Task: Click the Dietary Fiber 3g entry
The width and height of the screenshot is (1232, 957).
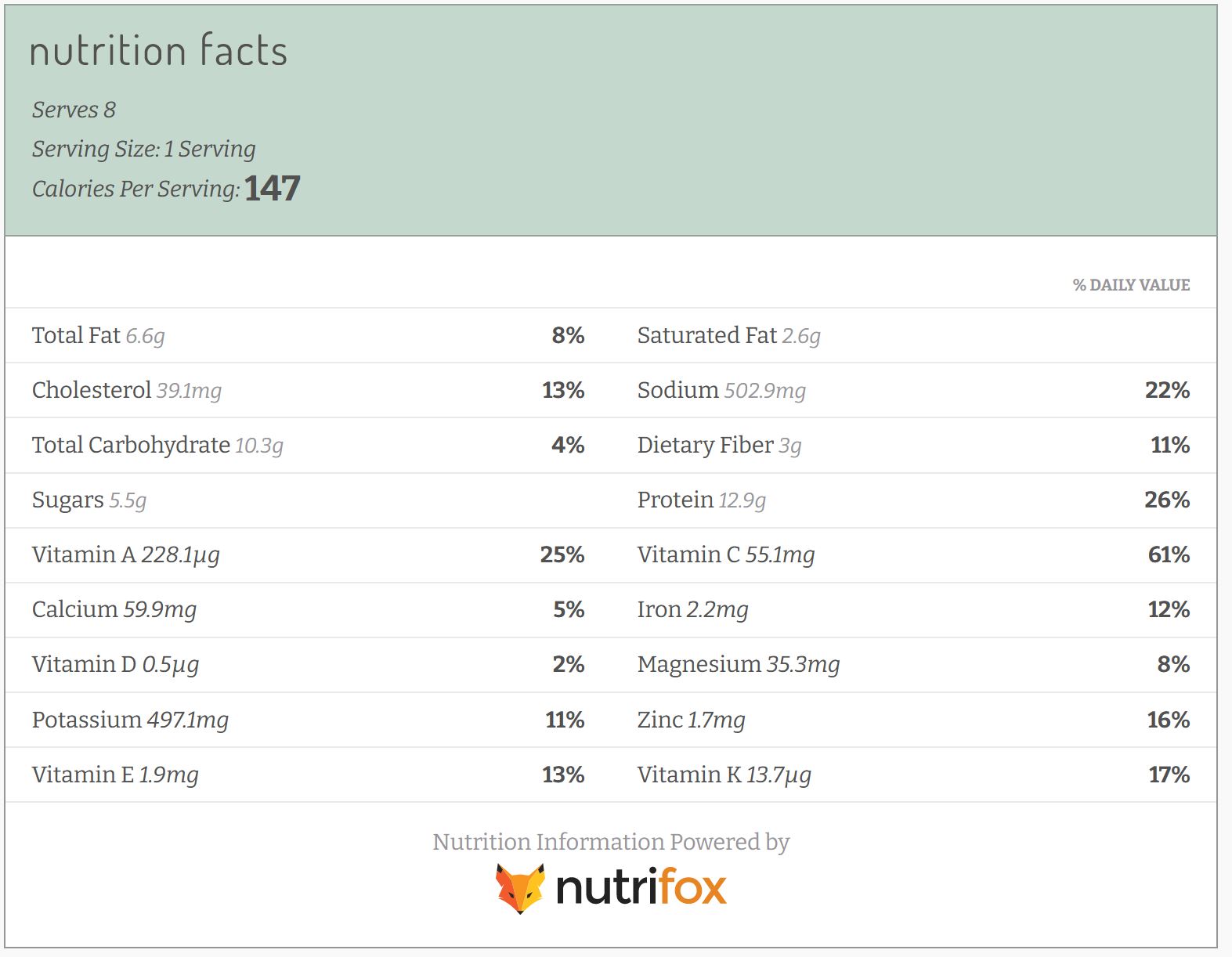Action: (x=719, y=446)
